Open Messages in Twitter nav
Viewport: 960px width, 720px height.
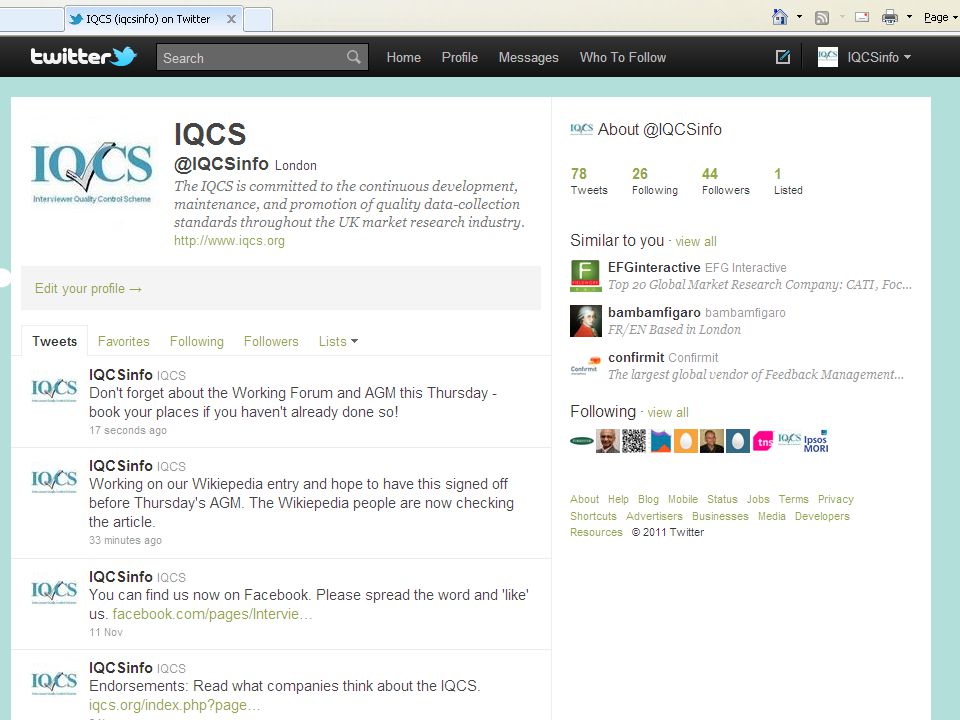click(x=528, y=57)
